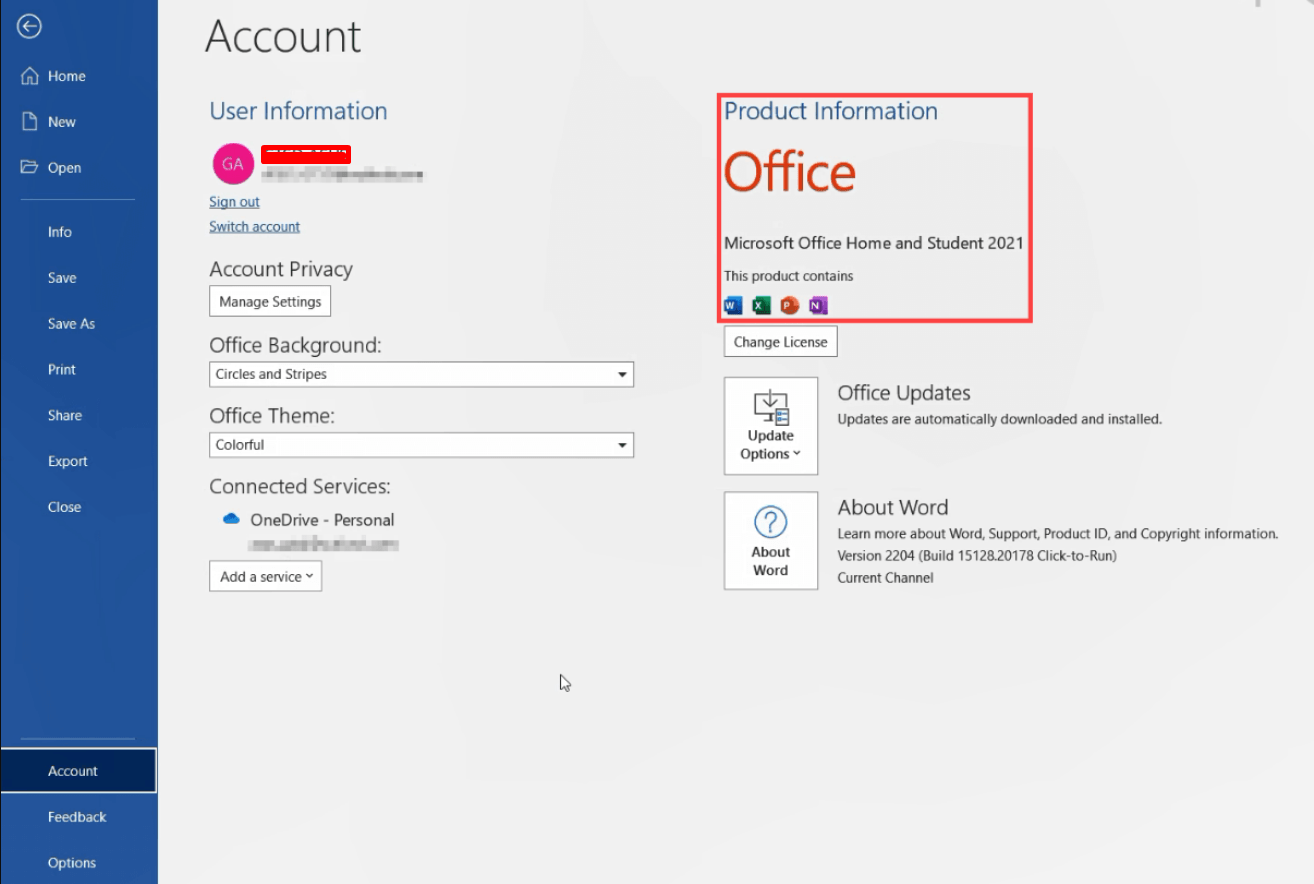Viewport: 1314px width, 884px height.
Task: Click the 'Version 2204' build text
Action: 976,555
